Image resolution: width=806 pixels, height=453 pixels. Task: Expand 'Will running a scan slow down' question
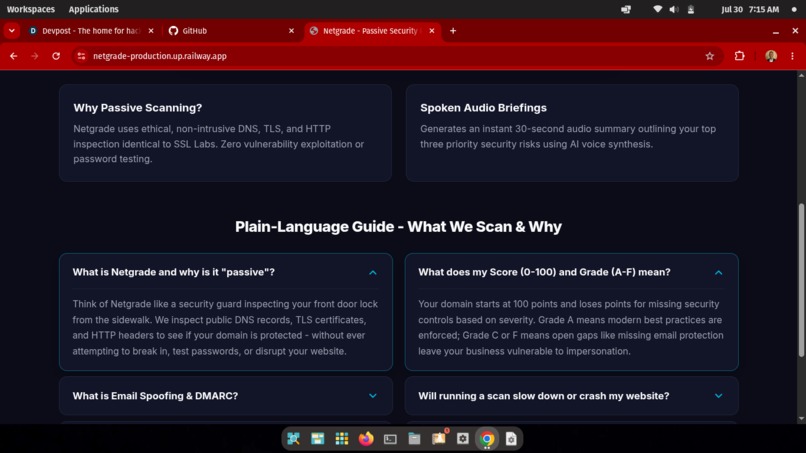[x=572, y=396]
